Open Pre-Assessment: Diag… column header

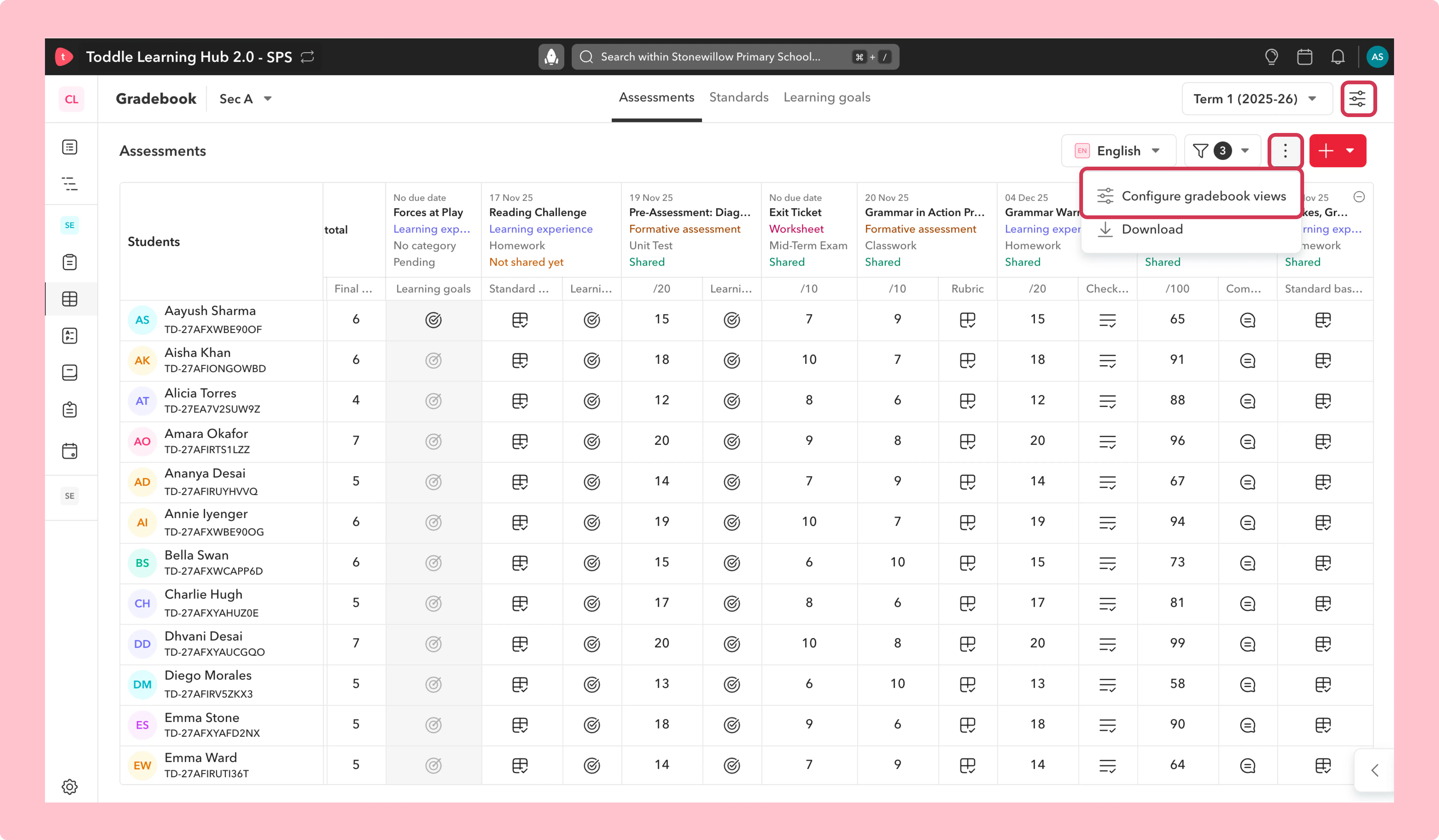tap(689, 212)
